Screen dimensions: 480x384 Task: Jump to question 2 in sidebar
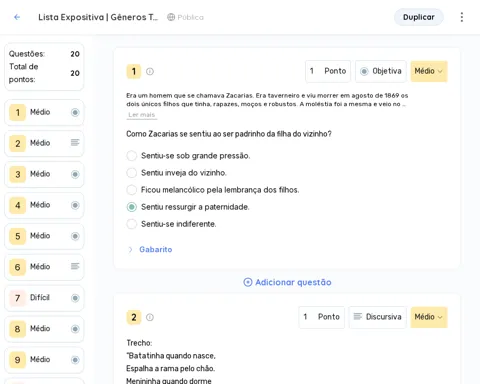point(44,143)
